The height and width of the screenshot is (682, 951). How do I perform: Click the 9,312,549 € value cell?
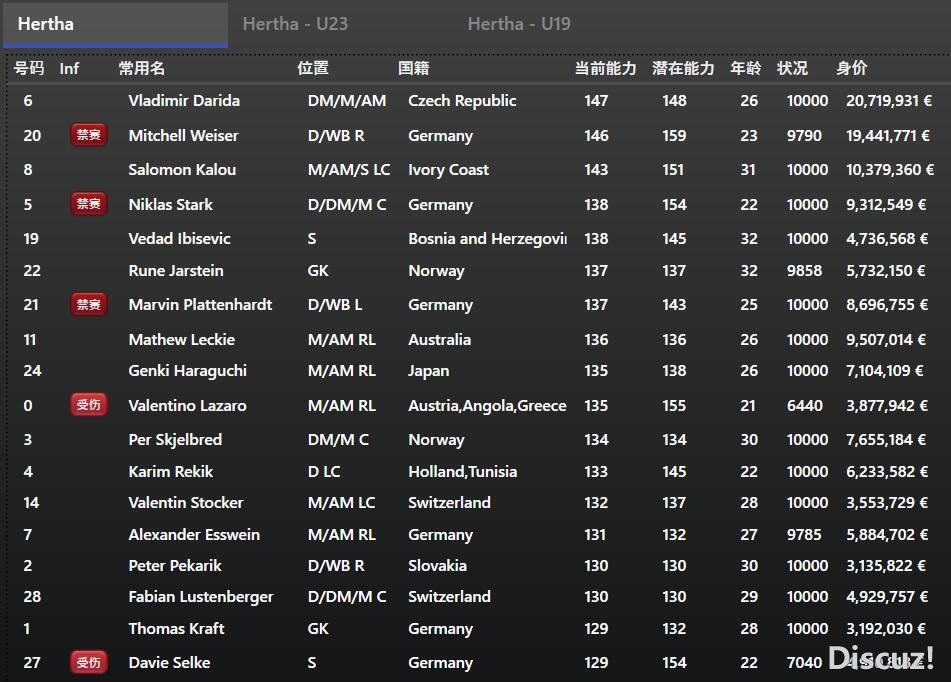tap(886, 204)
